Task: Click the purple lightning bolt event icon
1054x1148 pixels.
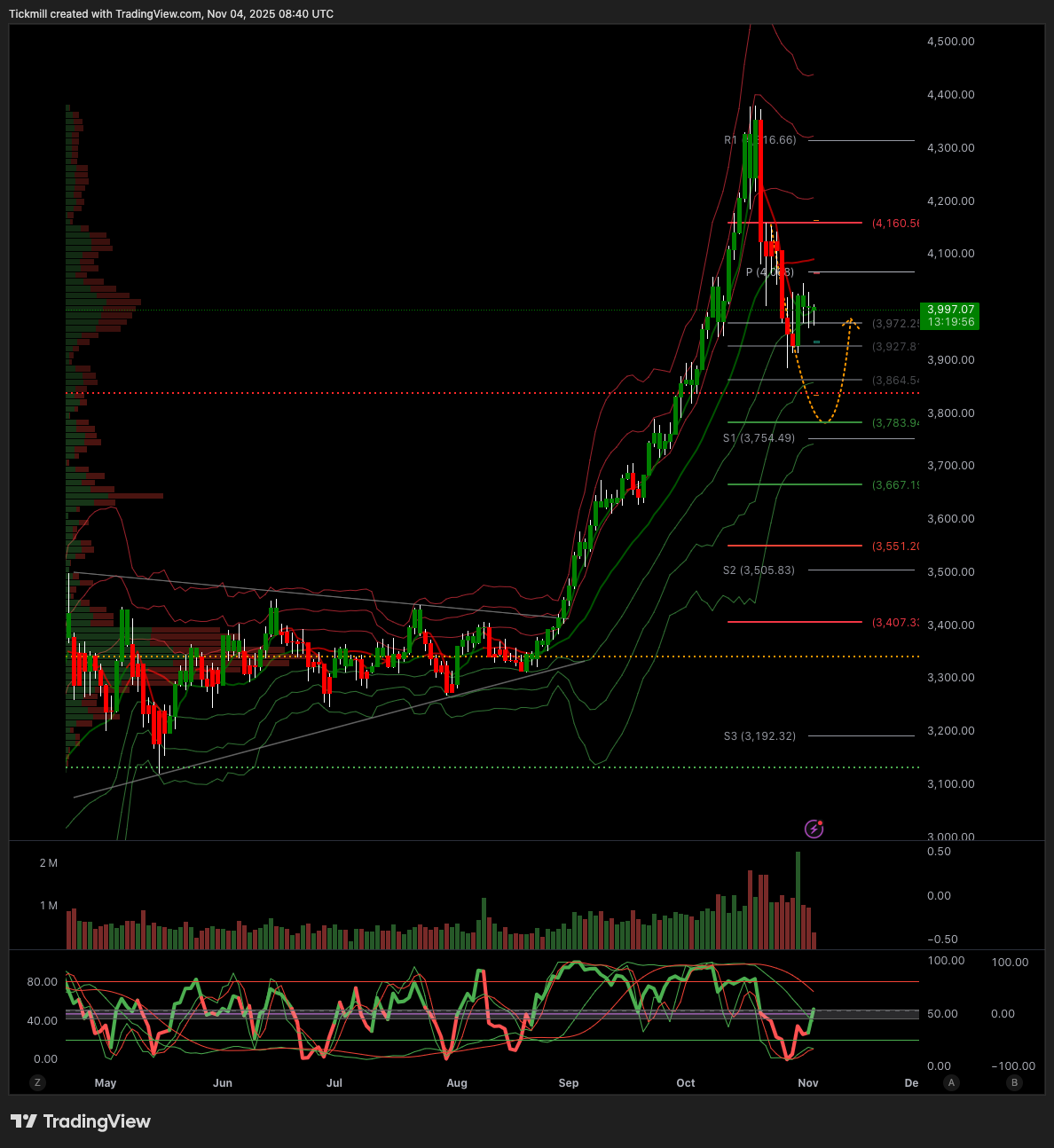Action: (814, 829)
